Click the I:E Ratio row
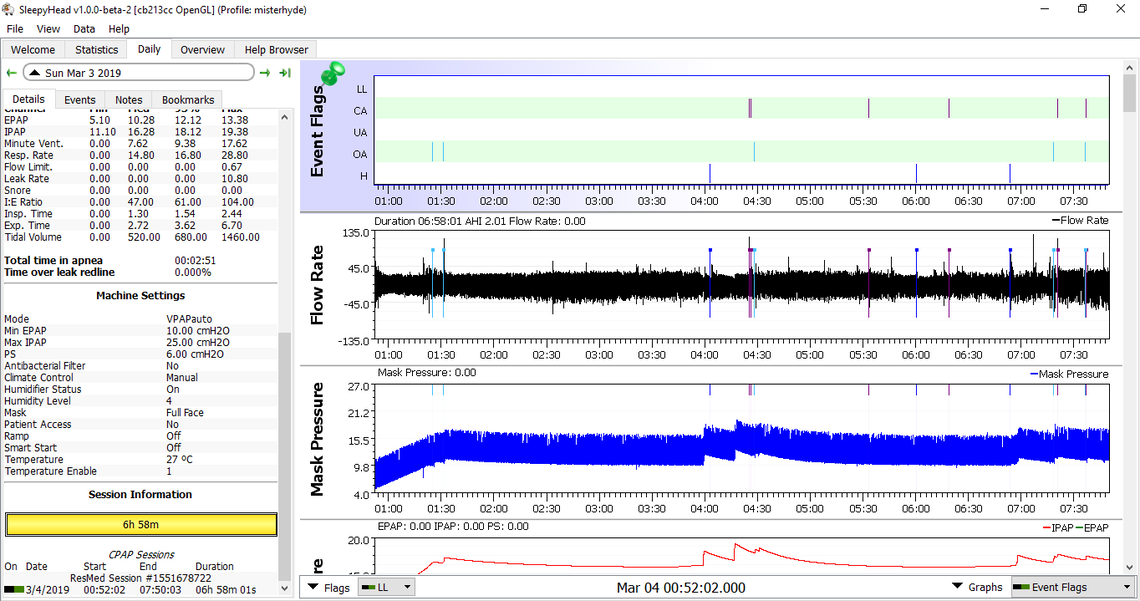1140x601 pixels. (140, 202)
